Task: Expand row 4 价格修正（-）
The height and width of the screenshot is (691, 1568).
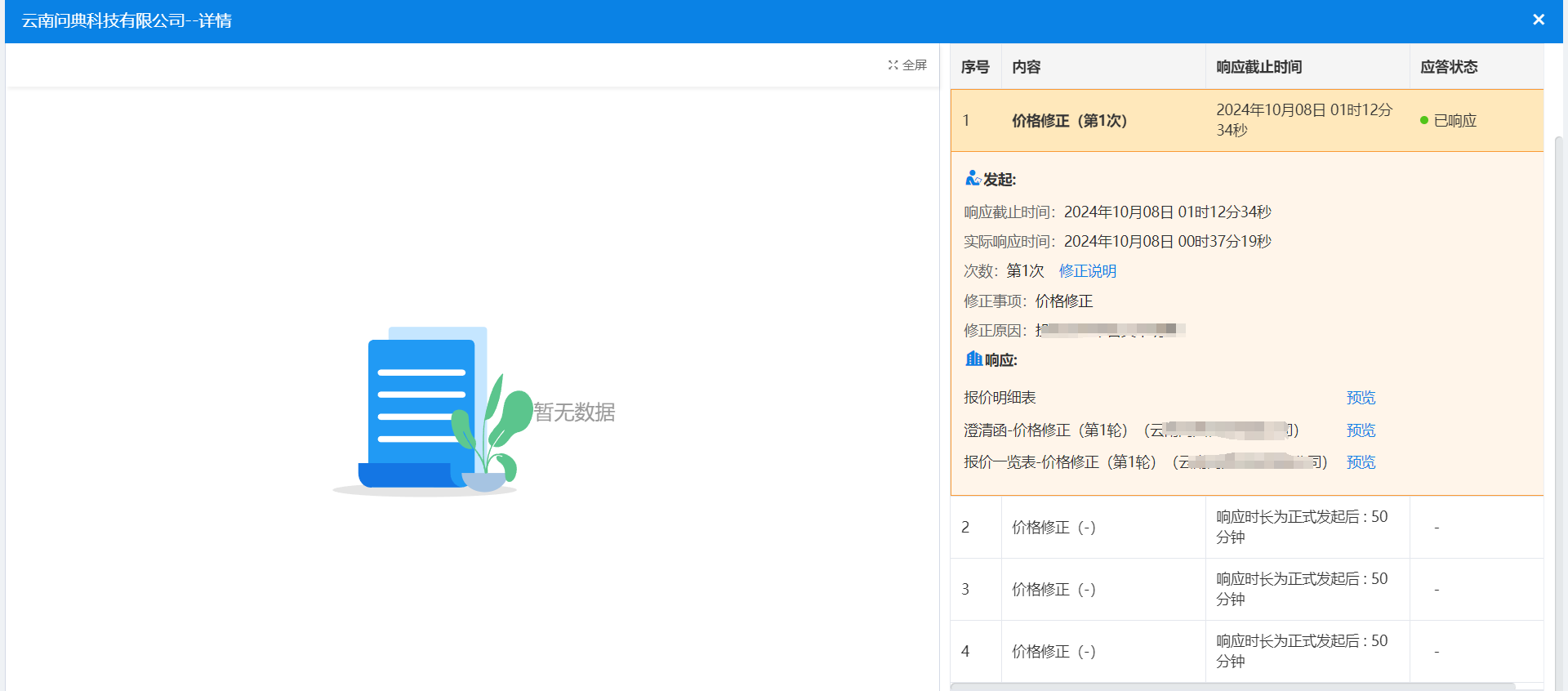Action: (x=1247, y=652)
